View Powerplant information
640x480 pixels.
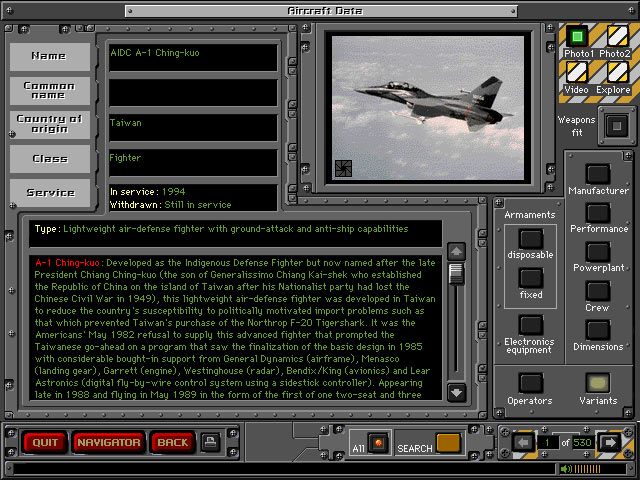[598, 252]
